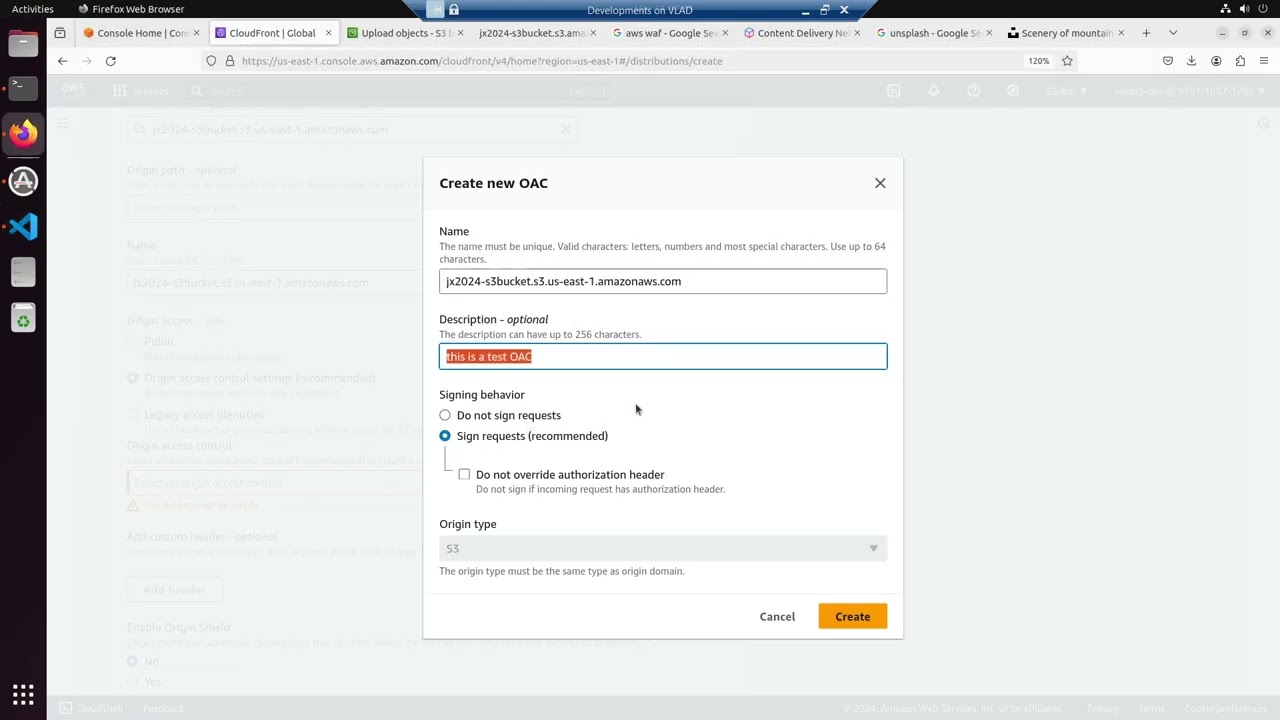Image resolution: width=1280 pixels, height=720 pixels.
Task: Click the URL address bar
Action: point(630,61)
